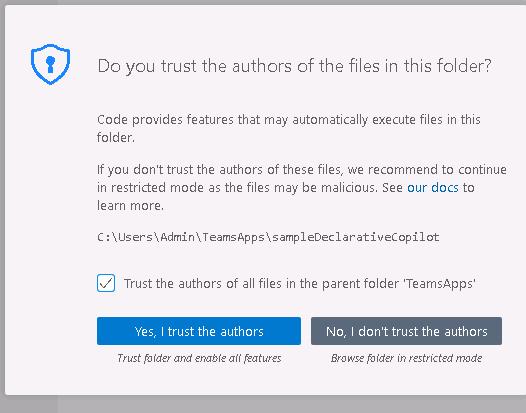
Task: Click the dimmed background below the dialog
Action: [x=263, y=405]
